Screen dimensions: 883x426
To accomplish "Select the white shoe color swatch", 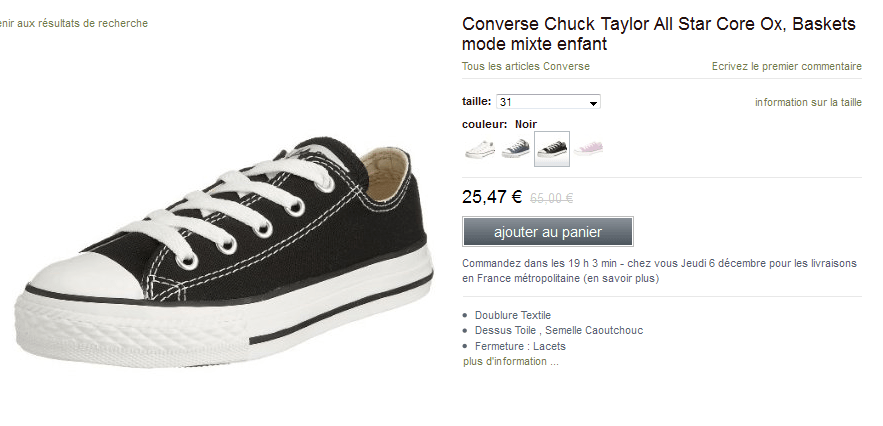I will coord(479,149).
